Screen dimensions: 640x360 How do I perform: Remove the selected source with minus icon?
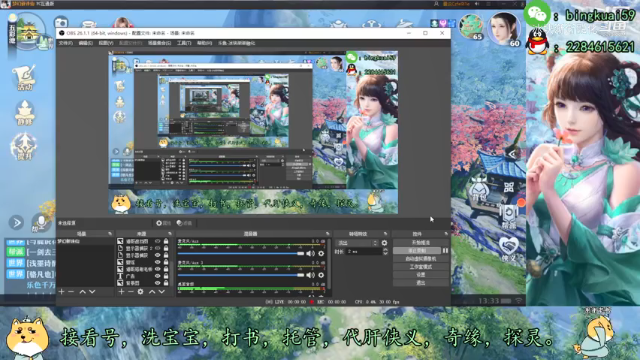click(131, 292)
